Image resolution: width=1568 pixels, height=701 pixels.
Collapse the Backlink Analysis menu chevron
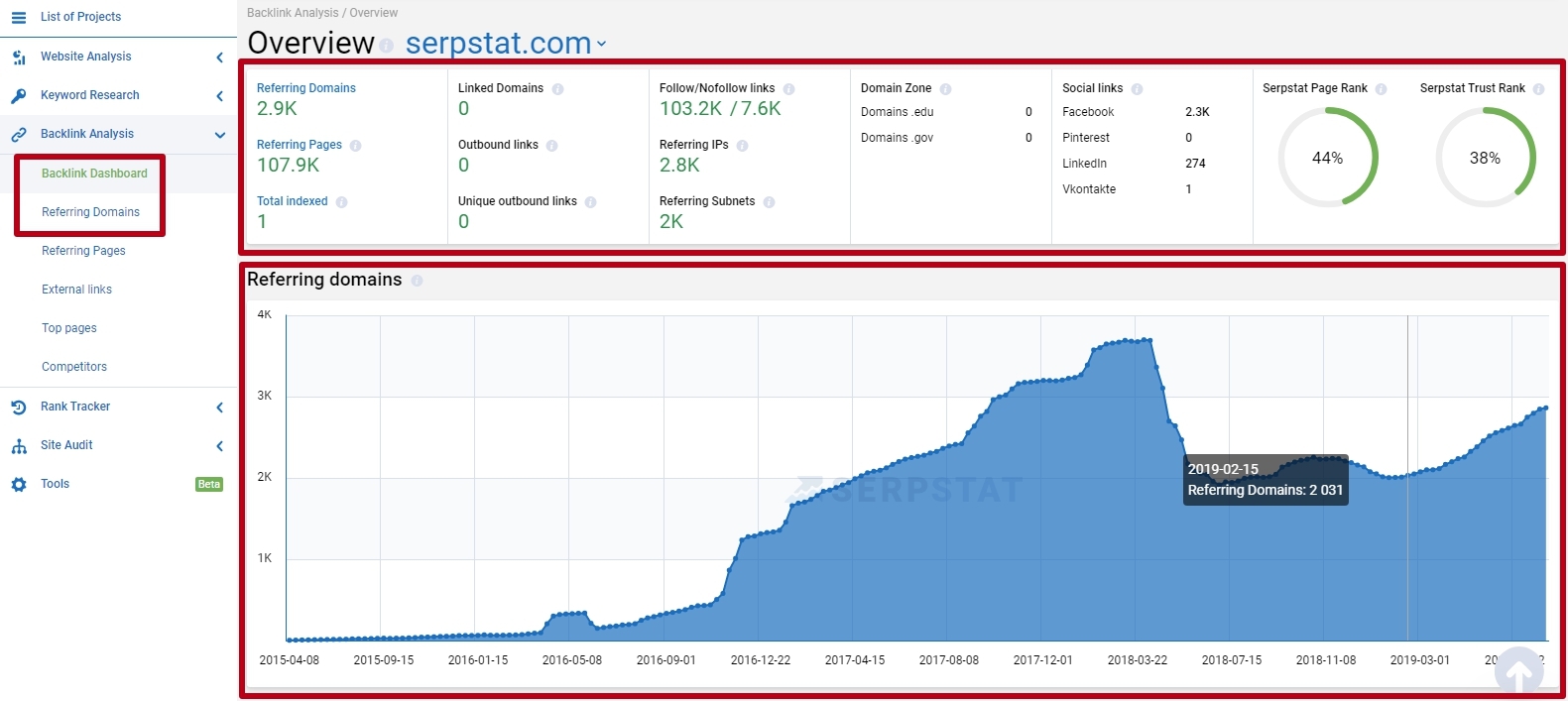(219, 135)
